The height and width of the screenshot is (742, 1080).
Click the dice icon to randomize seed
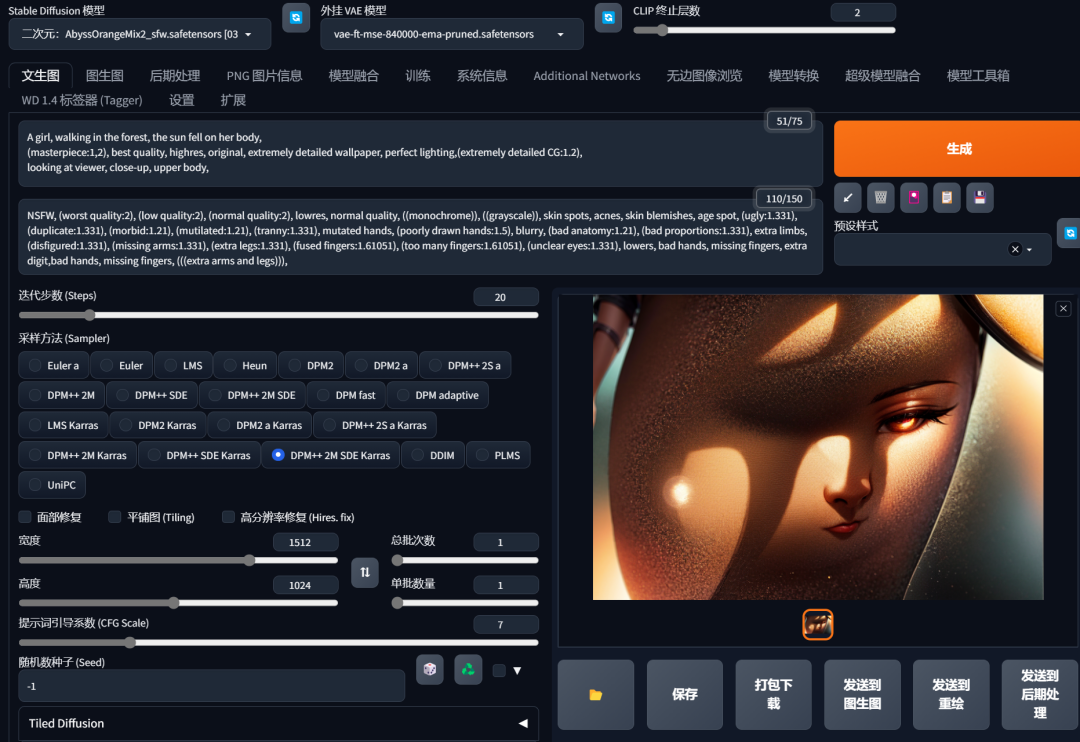pyautogui.click(x=430, y=670)
